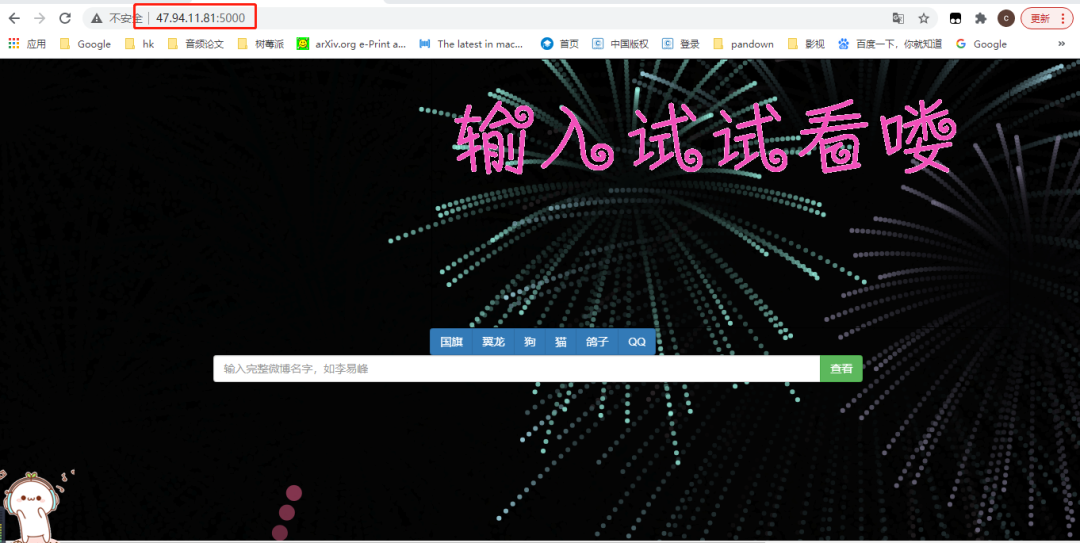Open the 首页 bookmark
Screen dimensions: 1080x543
click(560, 44)
